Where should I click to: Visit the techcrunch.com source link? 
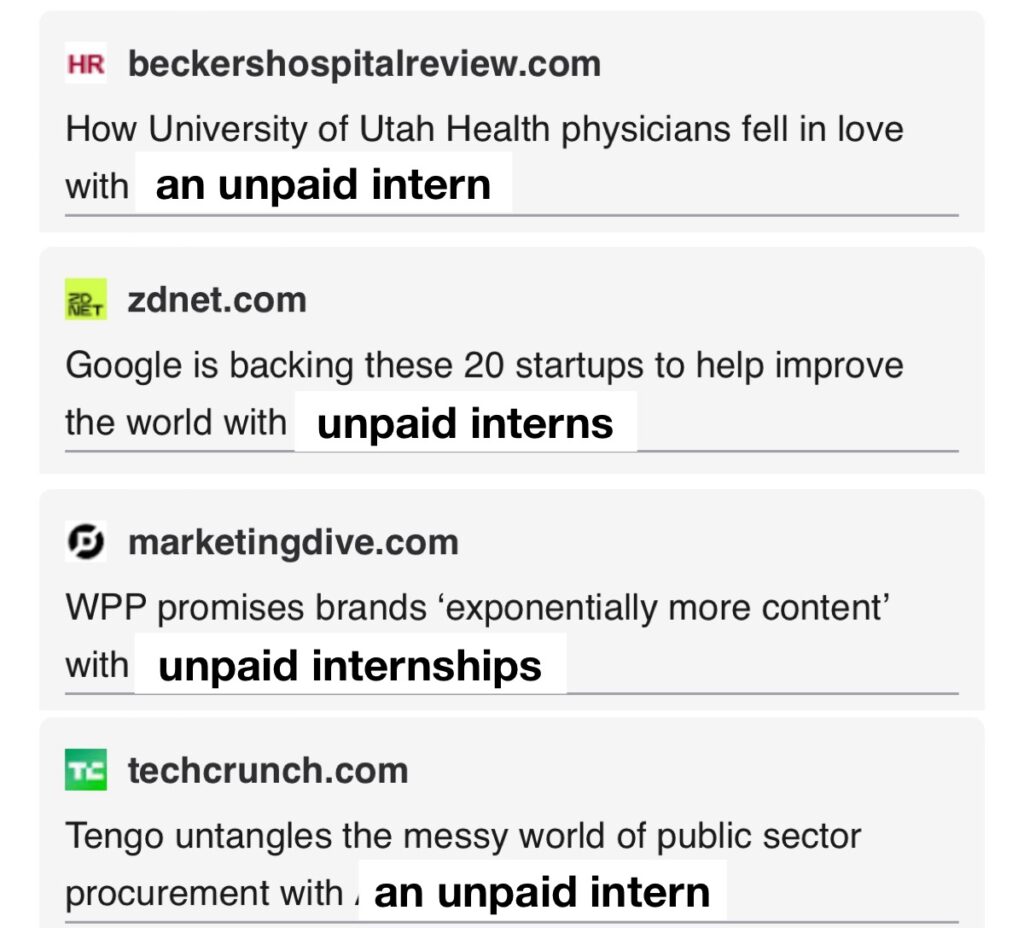coord(268,771)
